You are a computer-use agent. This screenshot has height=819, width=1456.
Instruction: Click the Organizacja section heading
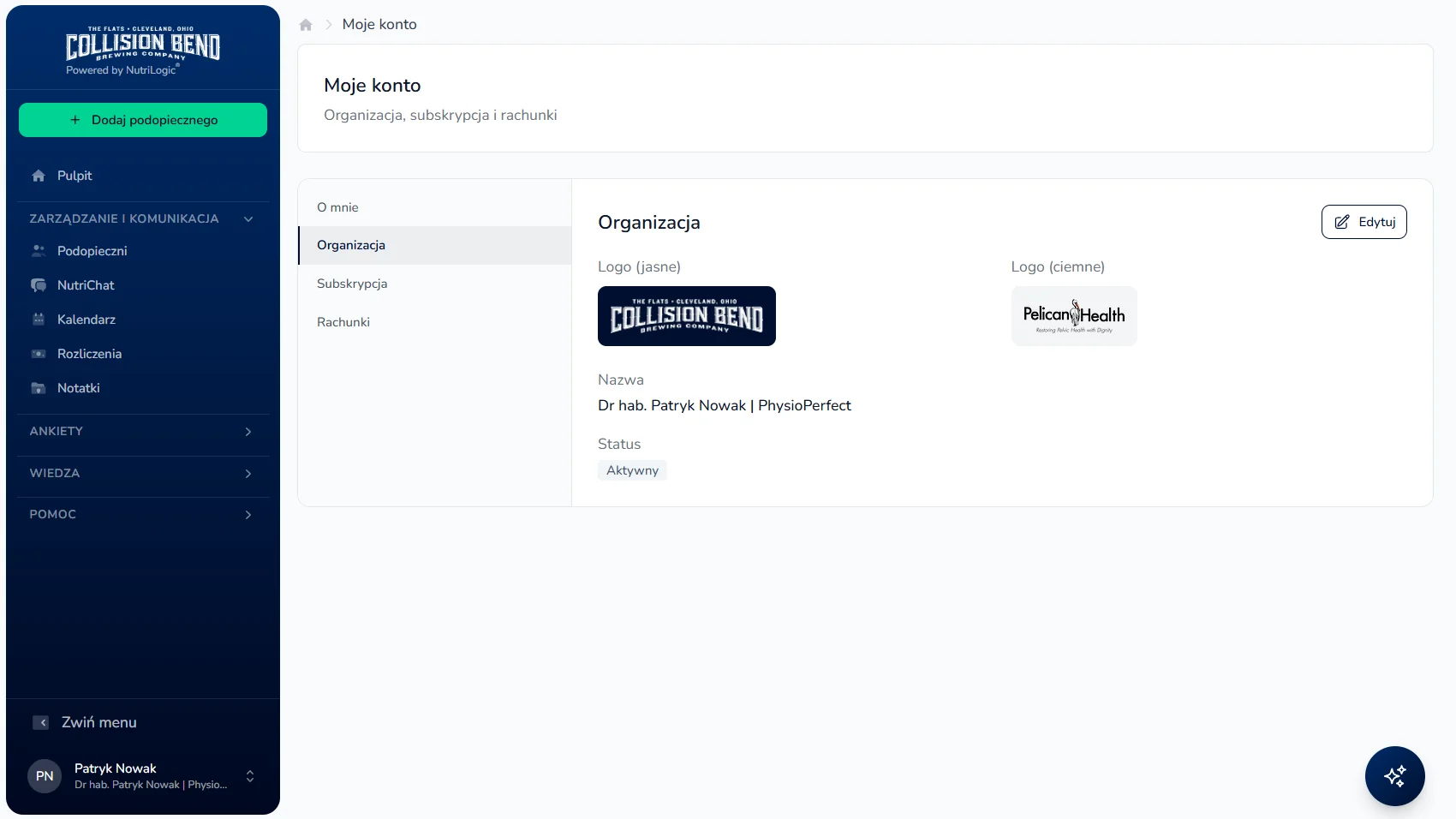tap(649, 223)
